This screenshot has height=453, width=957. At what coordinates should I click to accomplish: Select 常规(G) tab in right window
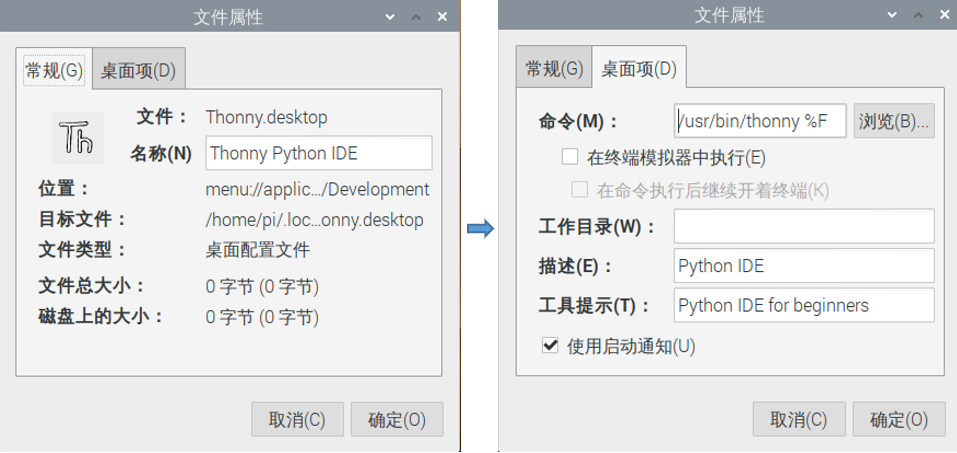pos(554,69)
